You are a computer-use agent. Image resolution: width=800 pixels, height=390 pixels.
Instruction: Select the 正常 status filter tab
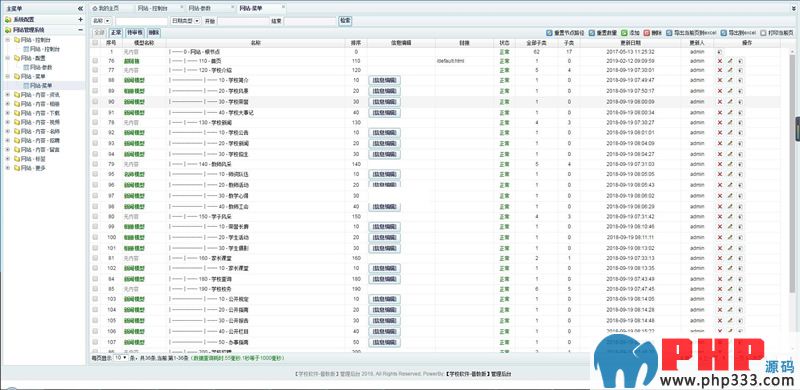116,32
